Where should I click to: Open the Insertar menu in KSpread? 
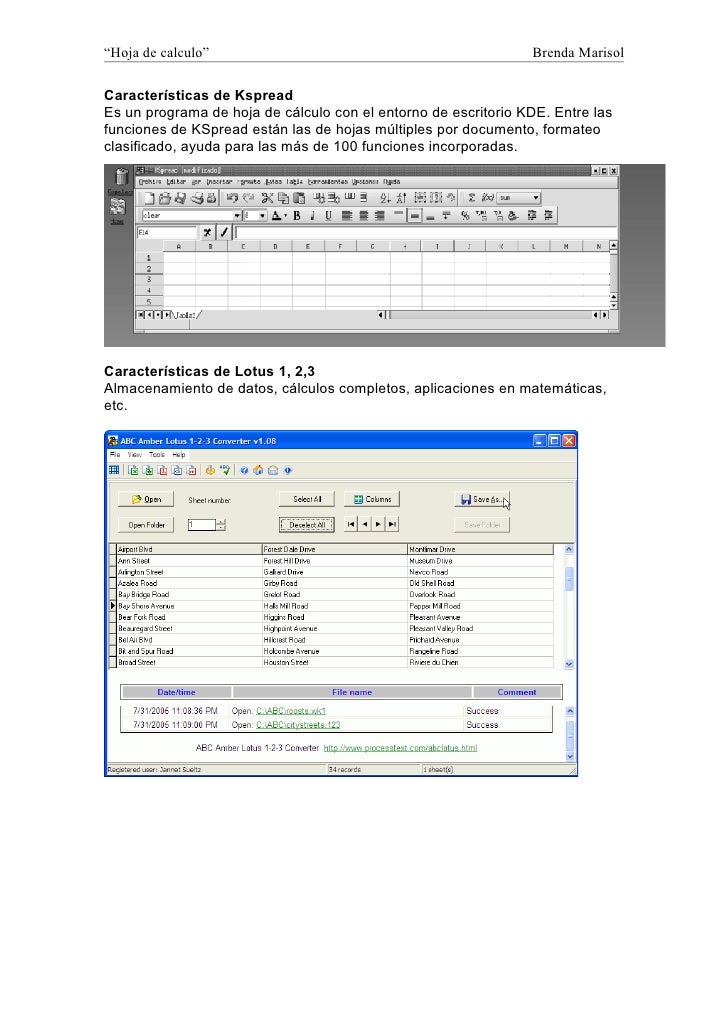[219, 182]
